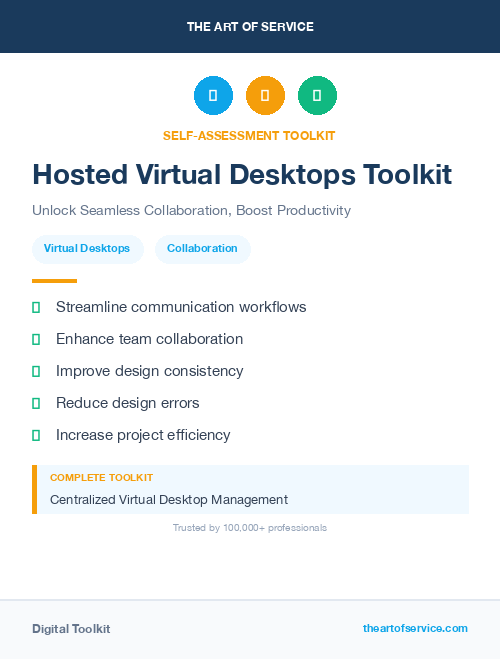Click the blue circle icon

213,95
